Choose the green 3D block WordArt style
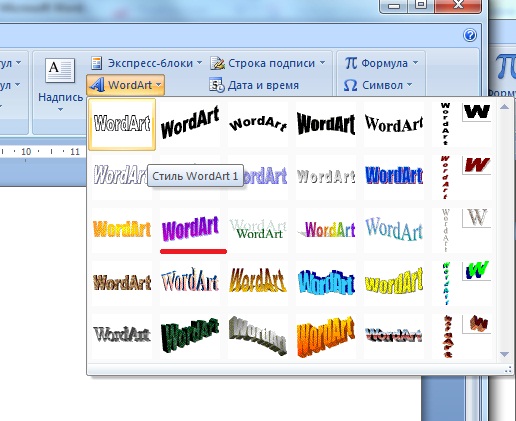Screen dimensions: 516x421 pyautogui.click(x=190, y=336)
